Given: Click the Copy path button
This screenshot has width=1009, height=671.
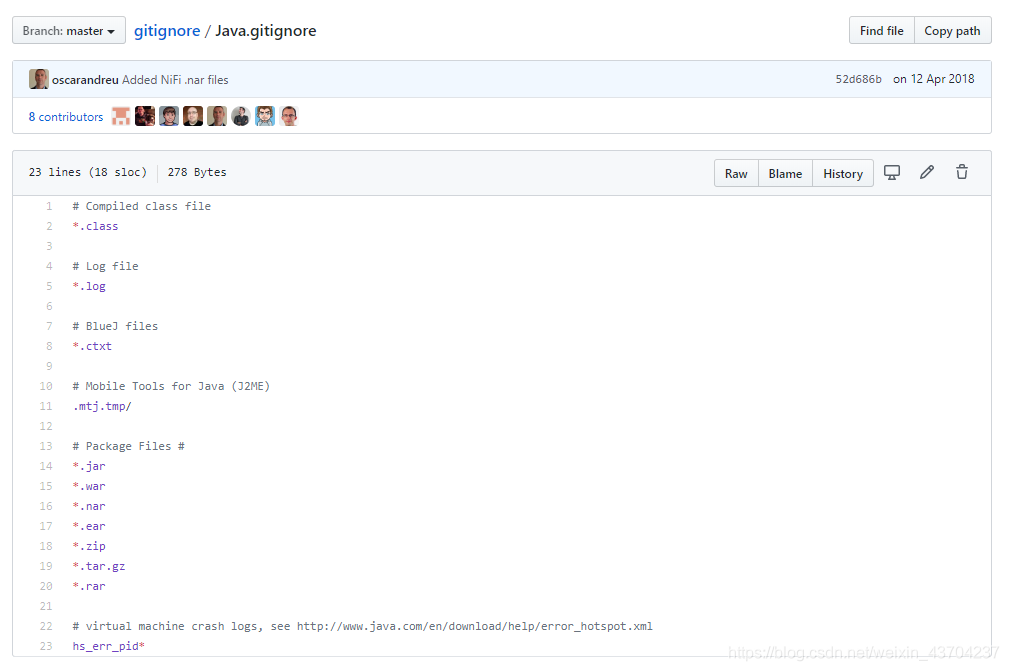Looking at the screenshot, I should 952,30.
